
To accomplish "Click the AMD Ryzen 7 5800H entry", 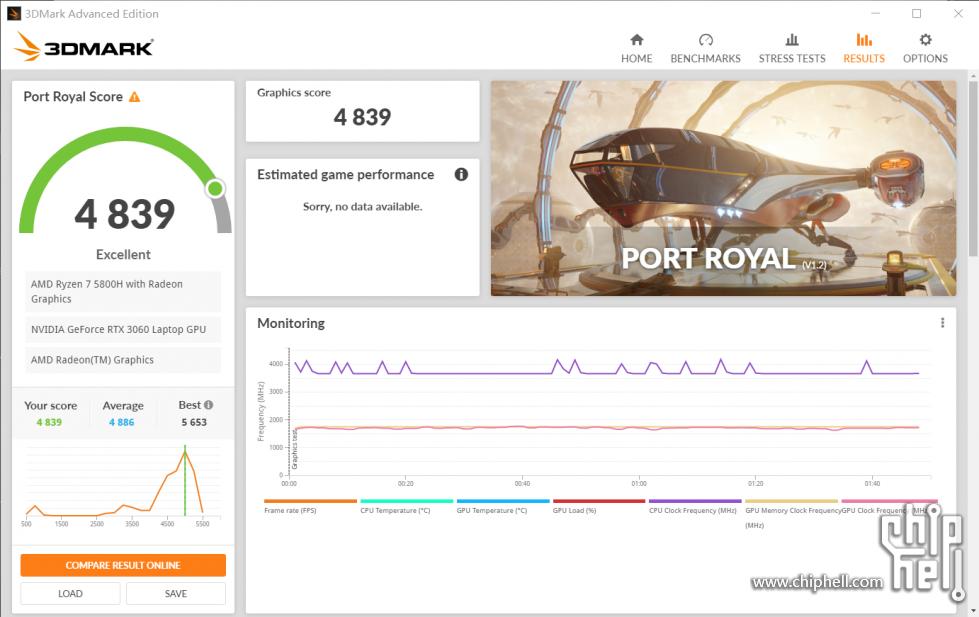I will tap(123, 291).
